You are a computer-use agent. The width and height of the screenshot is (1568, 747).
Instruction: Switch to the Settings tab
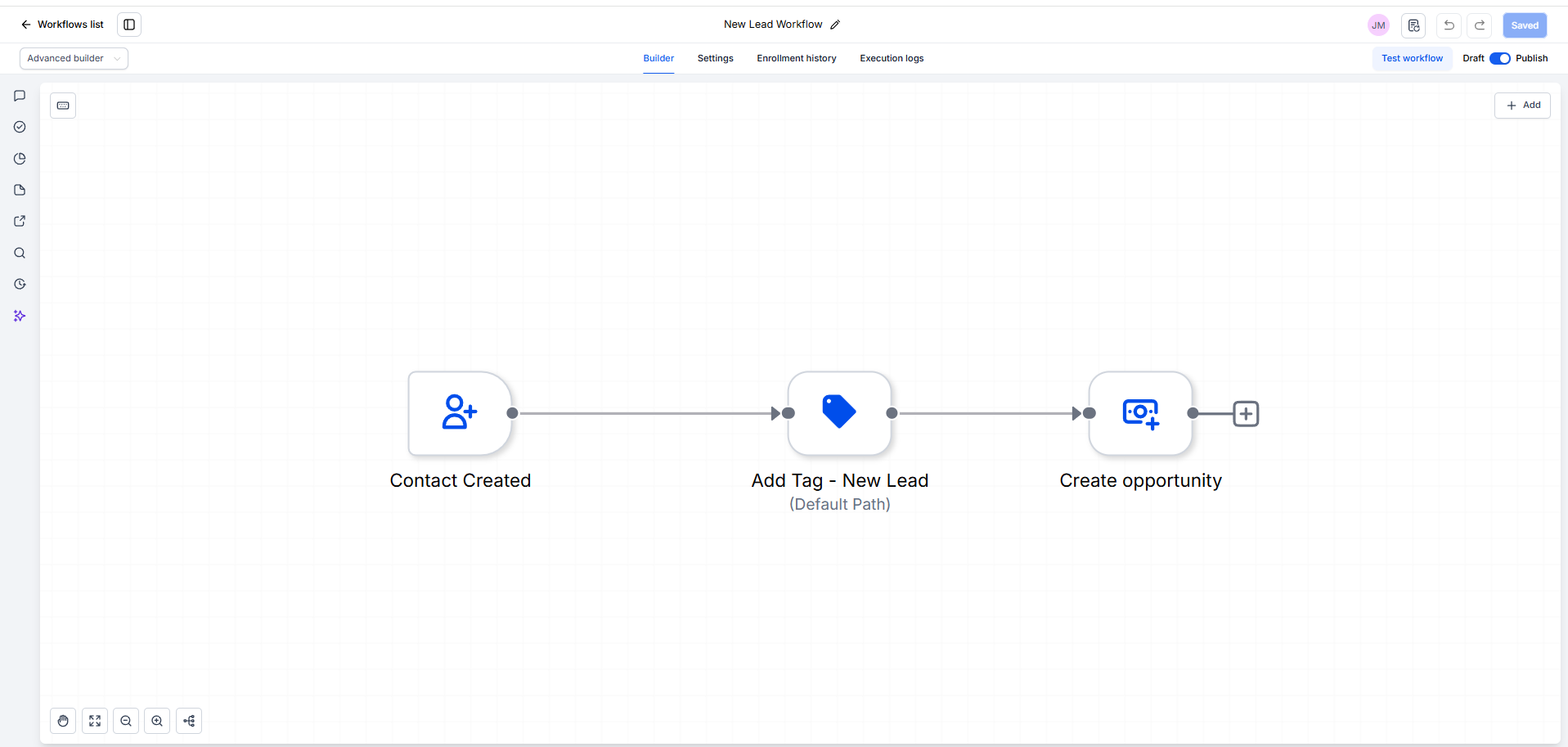tap(716, 58)
